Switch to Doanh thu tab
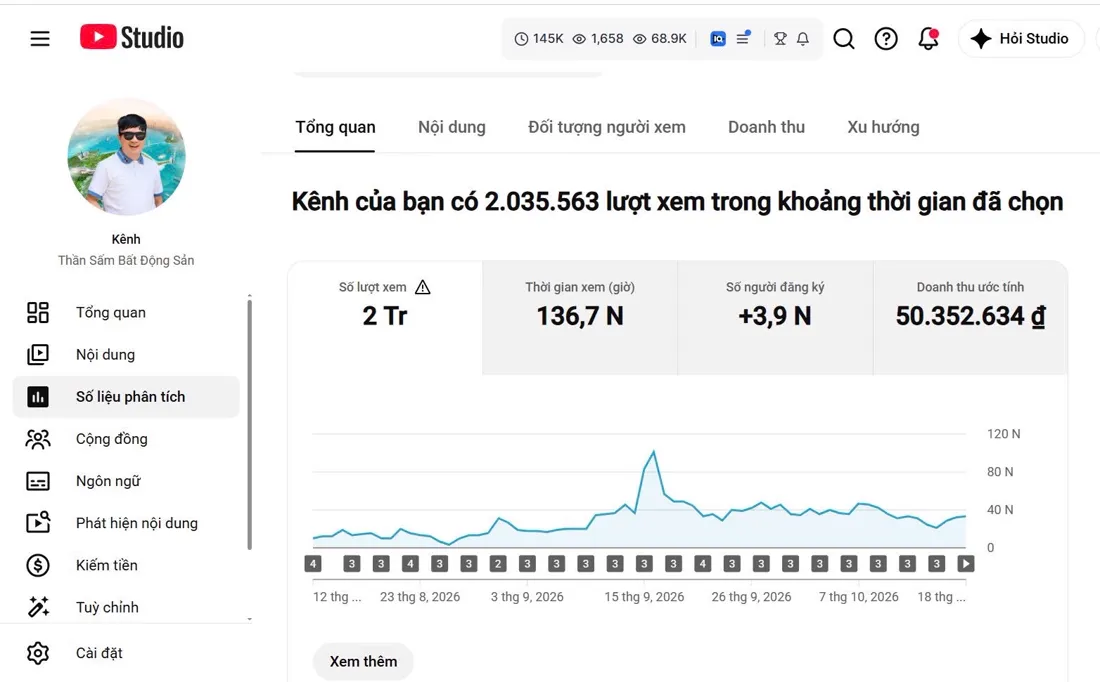This screenshot has width=1100, height=682. click(x=766, y=127)
